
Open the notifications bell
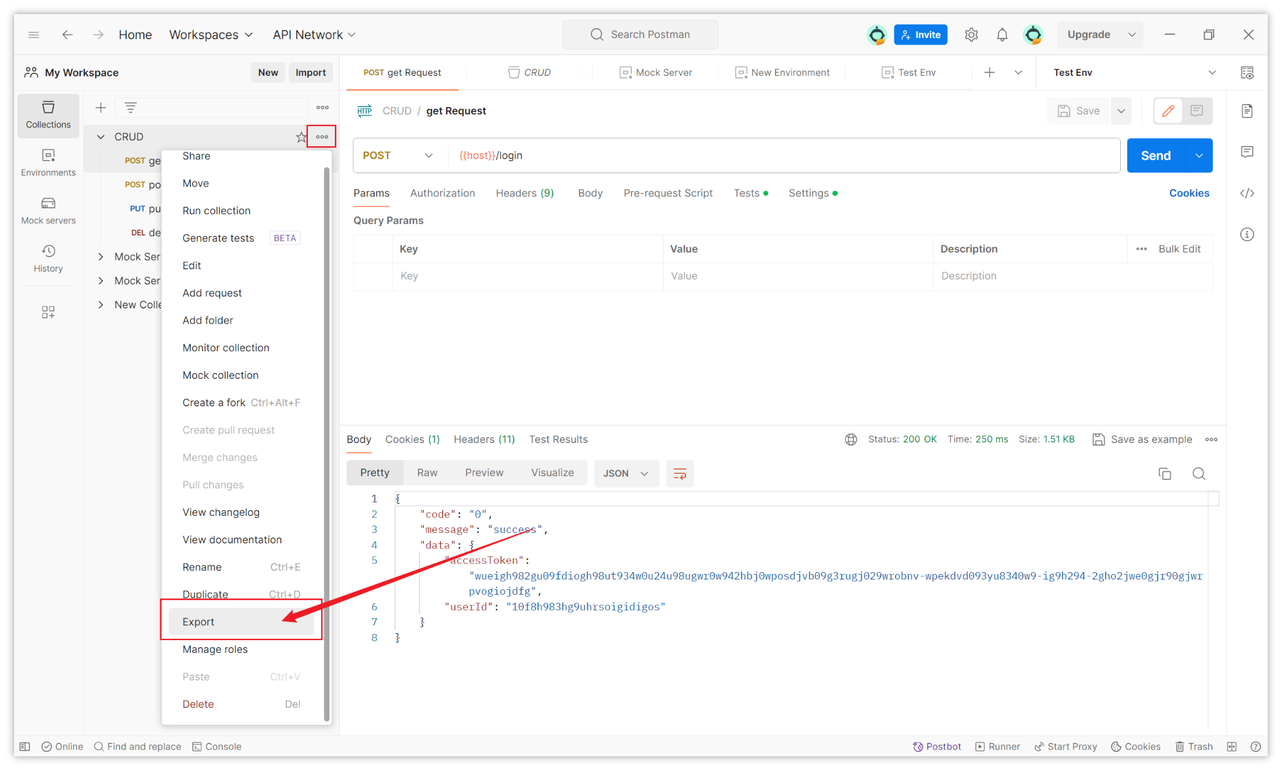[1002, 34]
